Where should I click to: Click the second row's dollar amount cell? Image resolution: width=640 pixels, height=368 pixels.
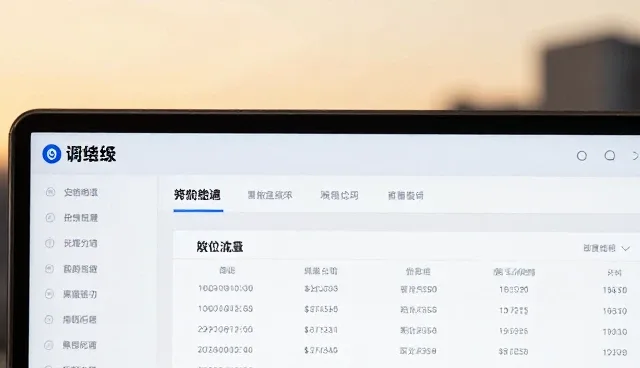click(x=321, y=309)
